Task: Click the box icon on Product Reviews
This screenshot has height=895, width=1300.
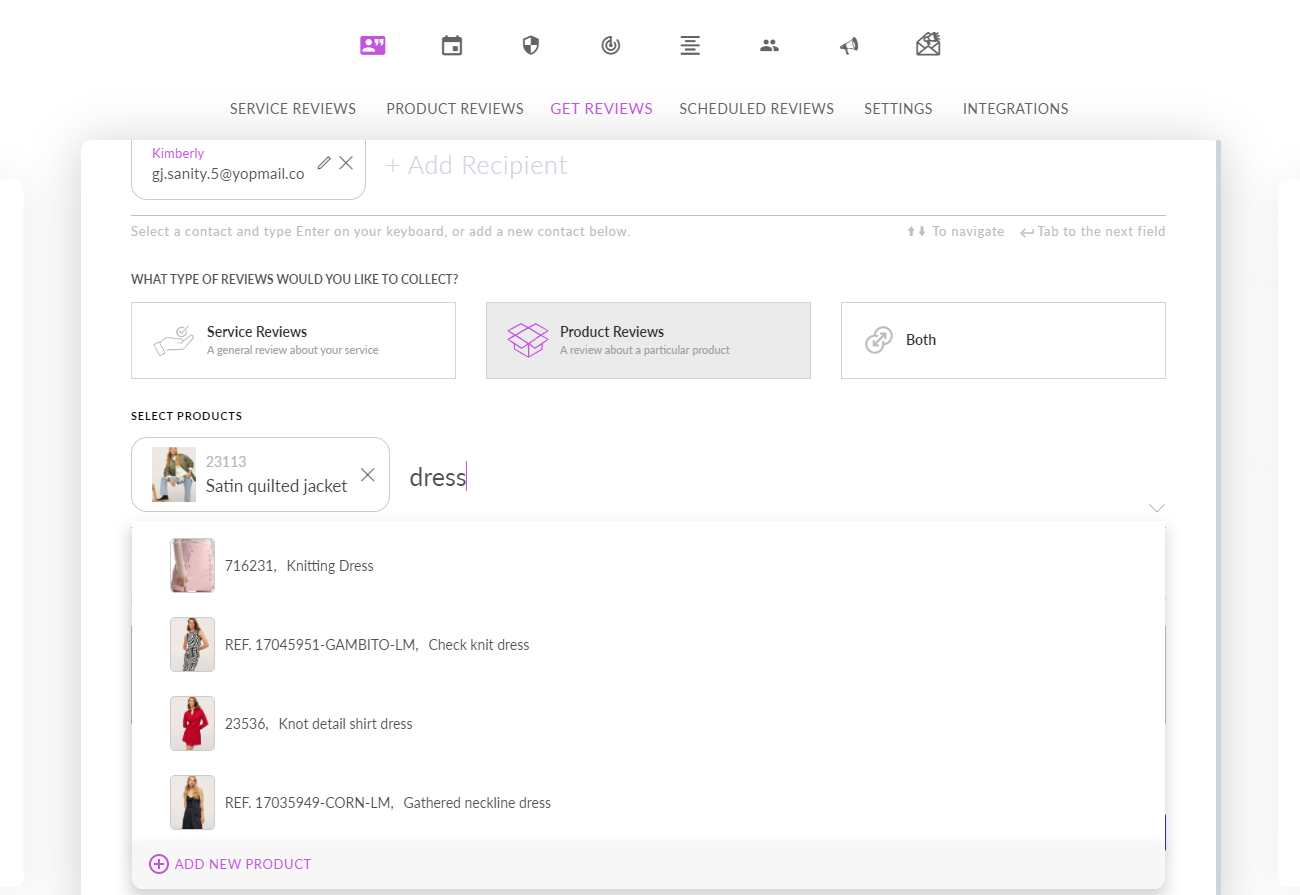Action: pyautogui.click(x=528, y=340)
